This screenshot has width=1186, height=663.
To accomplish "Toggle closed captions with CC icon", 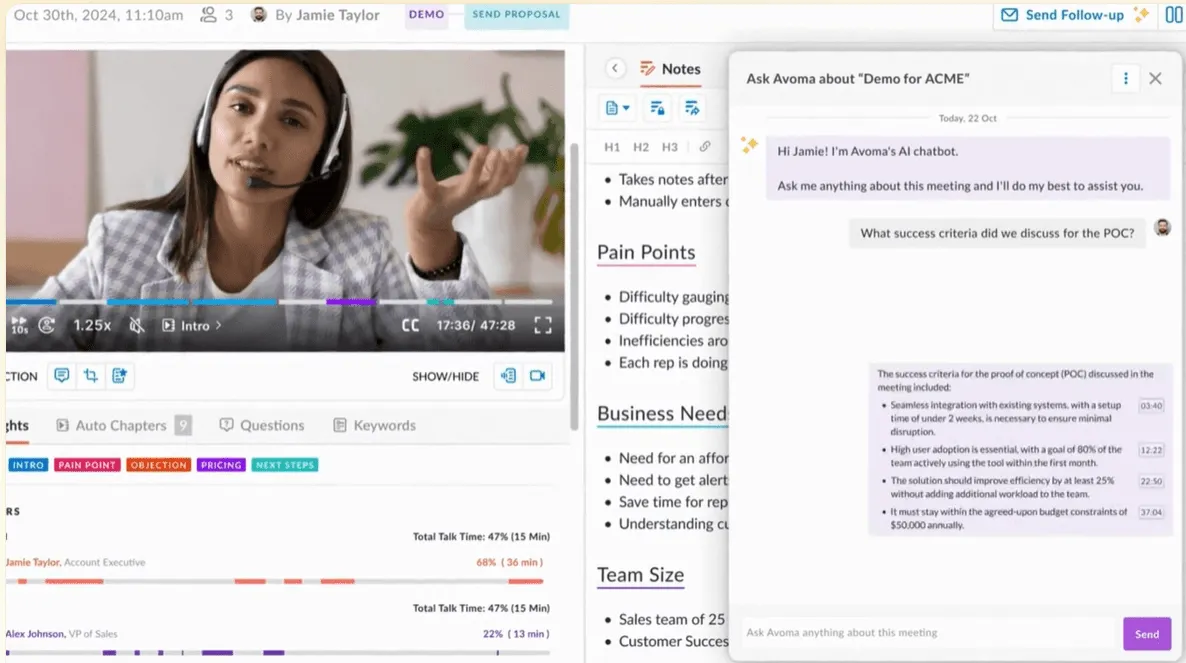I will pos(410,325).
